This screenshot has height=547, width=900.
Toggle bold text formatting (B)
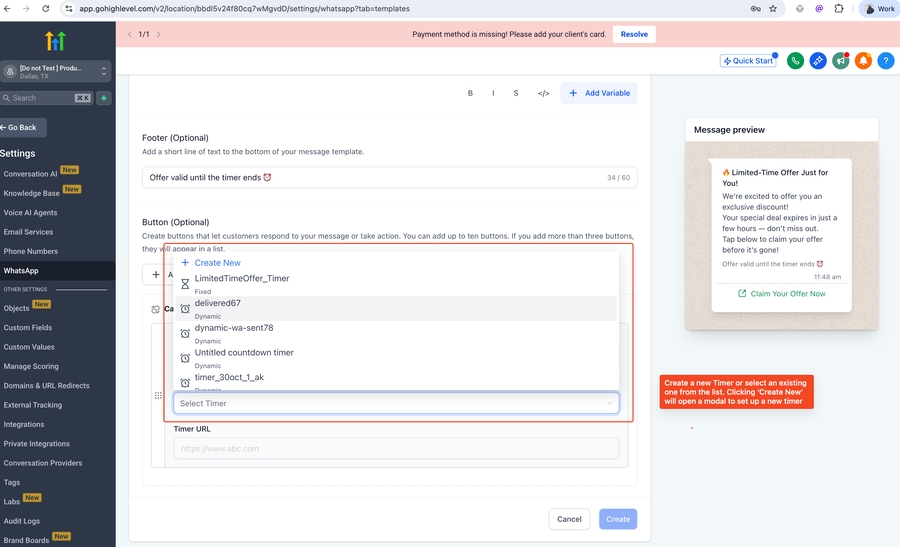pos(470,93)
